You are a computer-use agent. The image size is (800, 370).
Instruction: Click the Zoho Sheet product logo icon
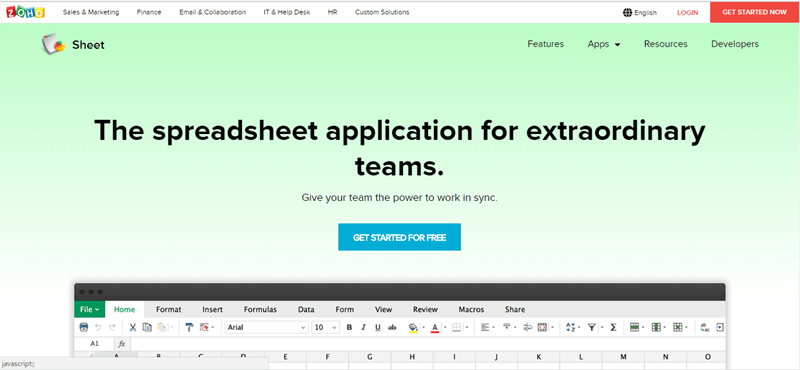[54, 44]
